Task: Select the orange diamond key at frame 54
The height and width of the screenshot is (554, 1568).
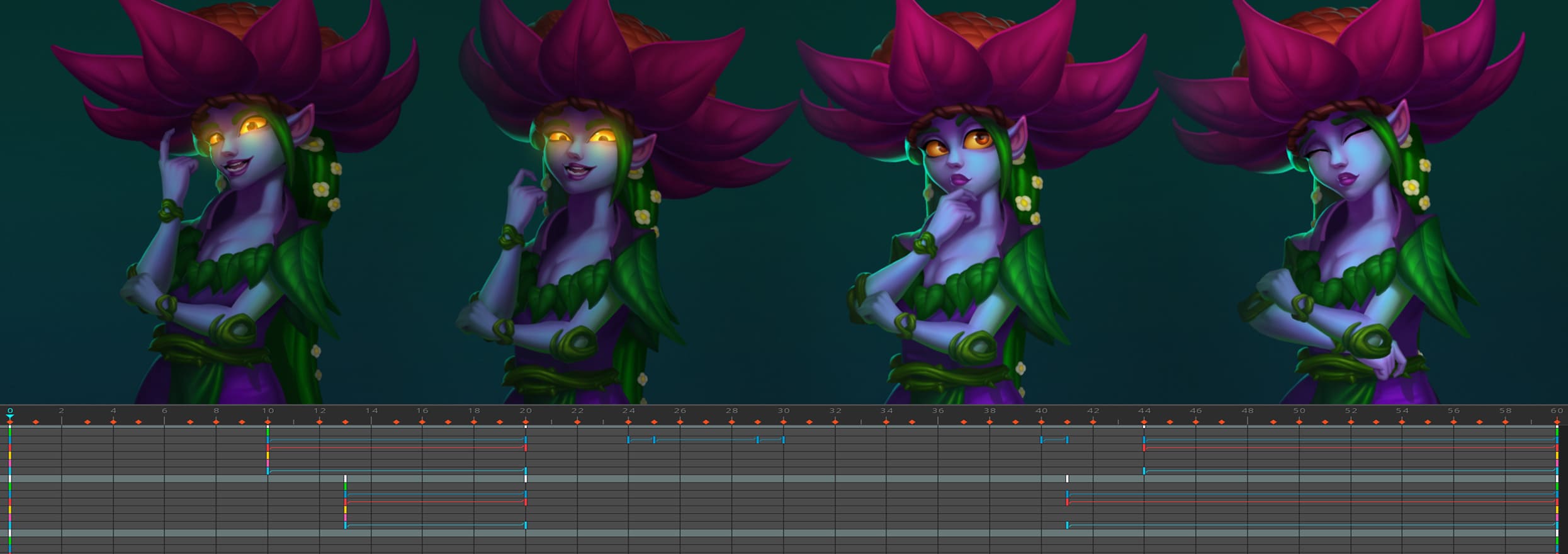Action: 1402,422
